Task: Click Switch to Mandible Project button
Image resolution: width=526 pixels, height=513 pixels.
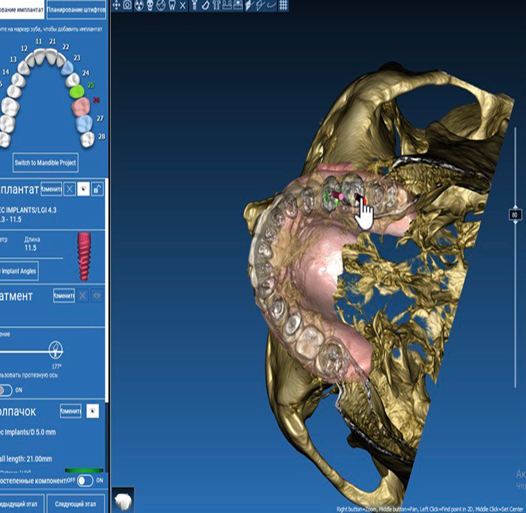Action: [46, 163]
